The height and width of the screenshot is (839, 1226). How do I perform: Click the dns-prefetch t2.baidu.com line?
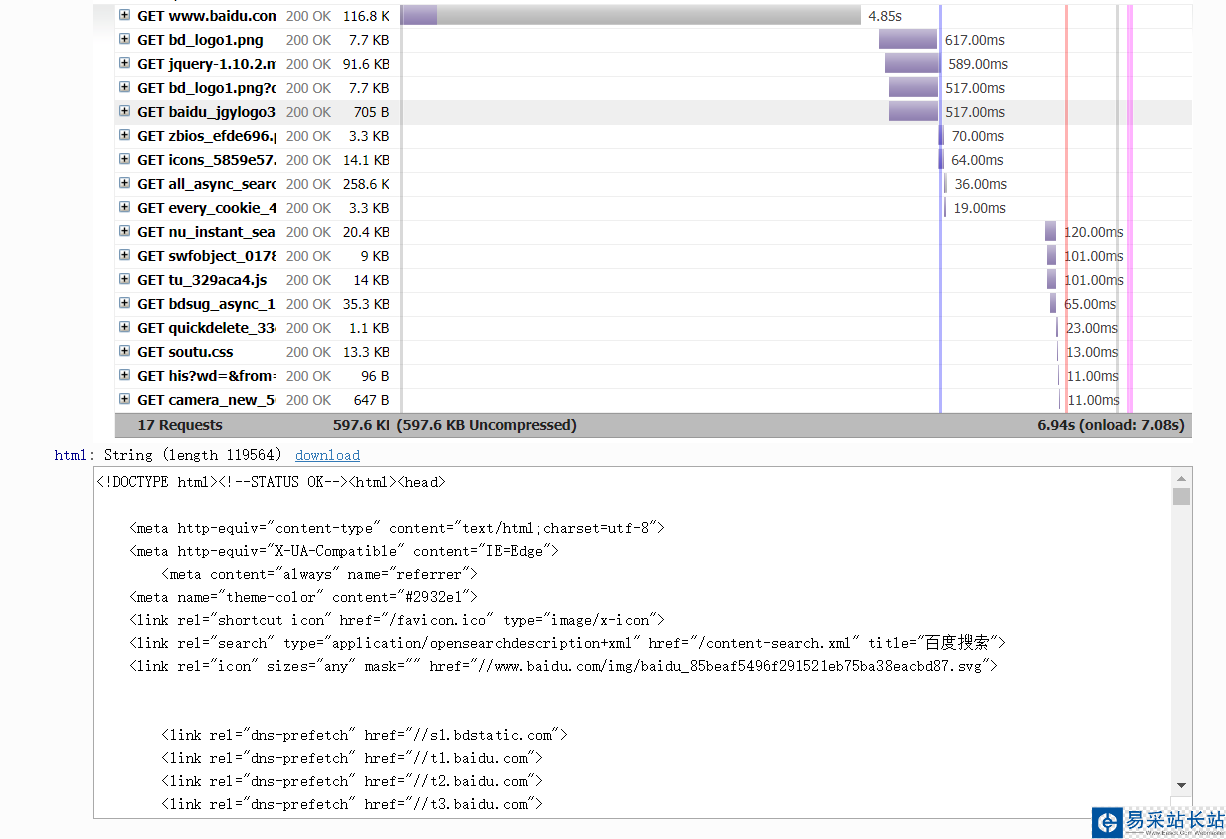(x=352, y=781)
